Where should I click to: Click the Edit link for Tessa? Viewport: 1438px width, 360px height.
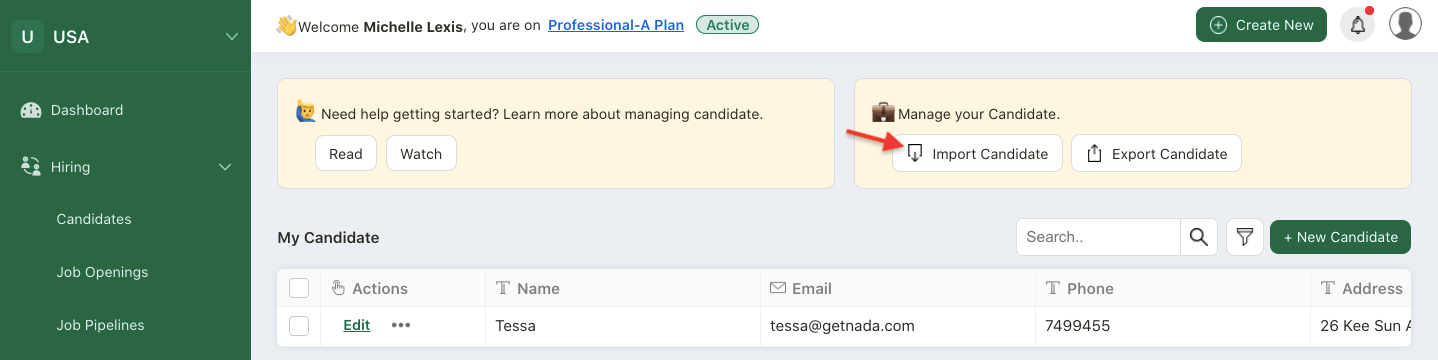click(x=356, y=325)
